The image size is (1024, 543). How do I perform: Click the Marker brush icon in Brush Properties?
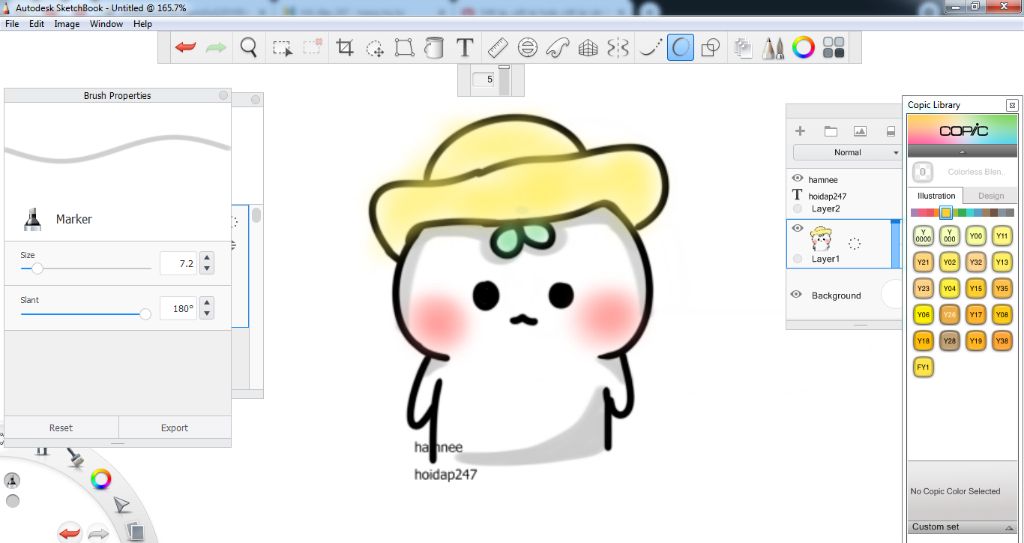(32, 219)
